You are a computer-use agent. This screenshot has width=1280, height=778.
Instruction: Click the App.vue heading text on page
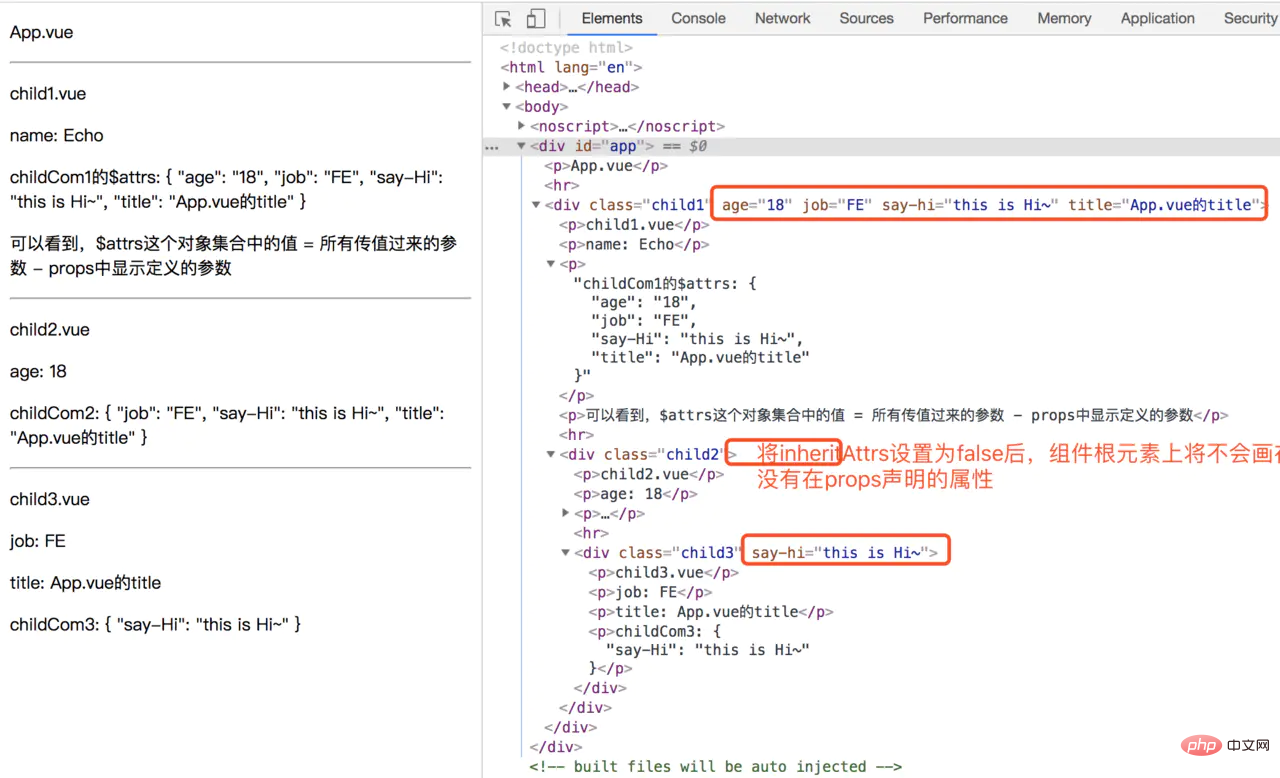41,33
